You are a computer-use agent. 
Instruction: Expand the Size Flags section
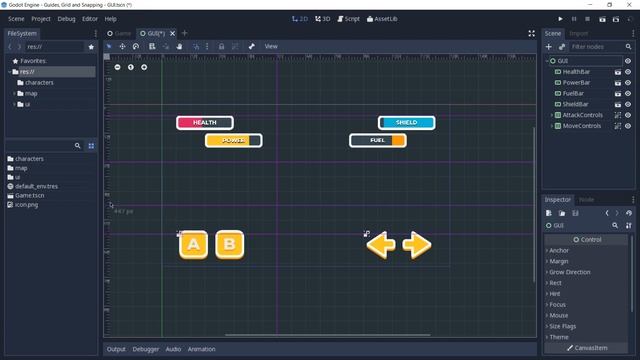[561, 326]
